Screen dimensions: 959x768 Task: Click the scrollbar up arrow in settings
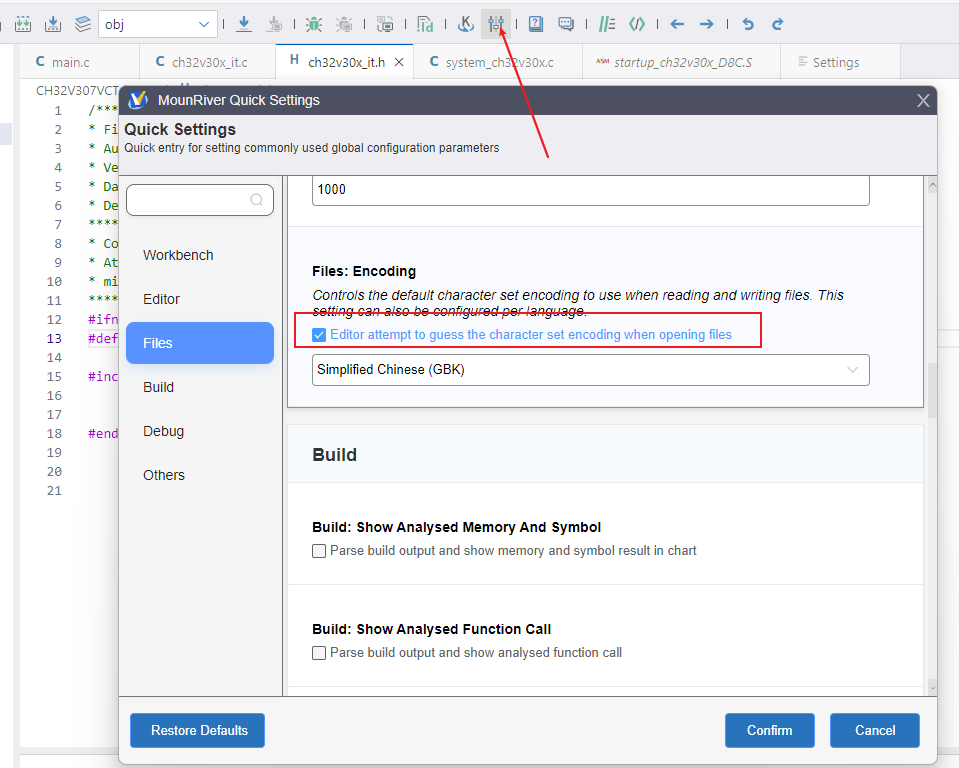coord(932,185)
